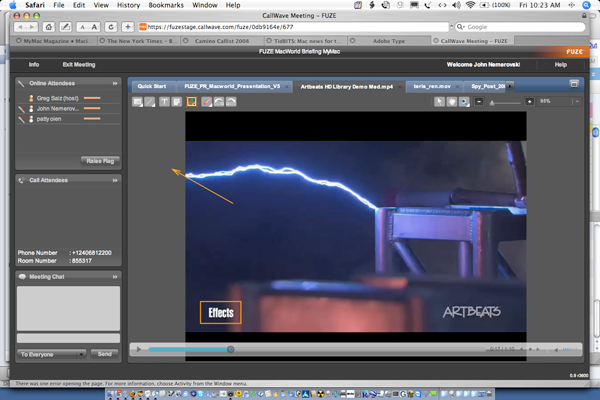Play the video in the player
600x400 pixels.
139,349
